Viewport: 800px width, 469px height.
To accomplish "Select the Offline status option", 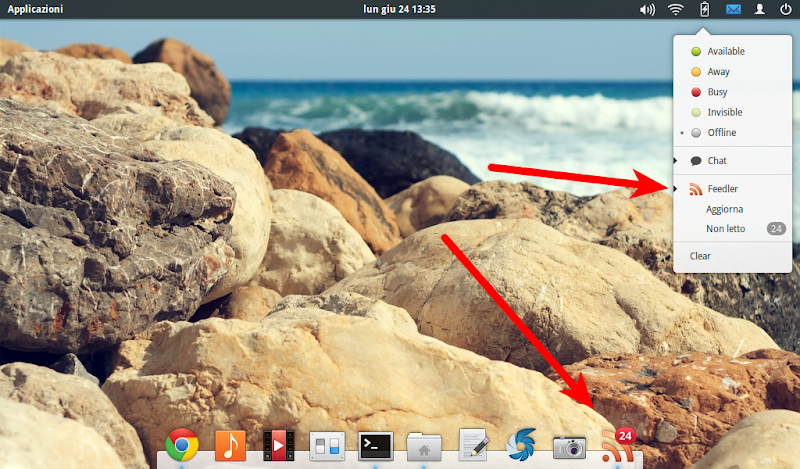I will 733,133.
